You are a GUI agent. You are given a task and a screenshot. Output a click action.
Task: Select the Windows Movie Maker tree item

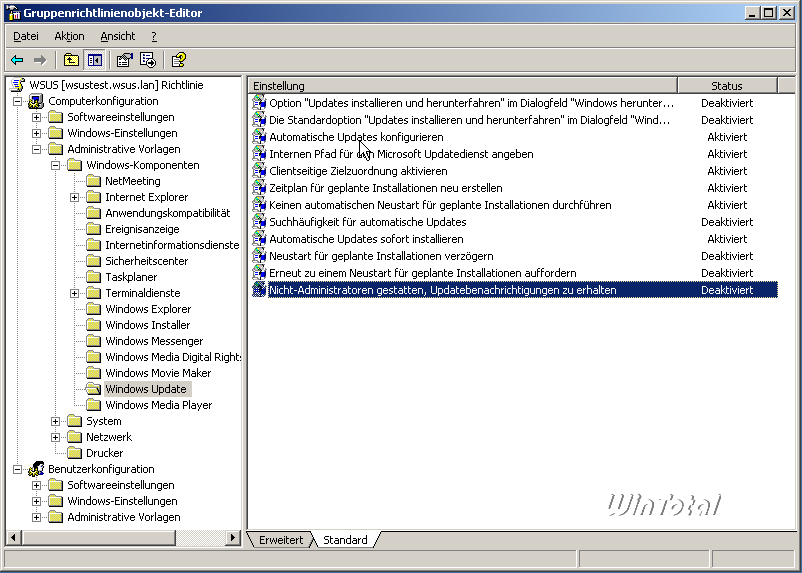tap(158, 373)
